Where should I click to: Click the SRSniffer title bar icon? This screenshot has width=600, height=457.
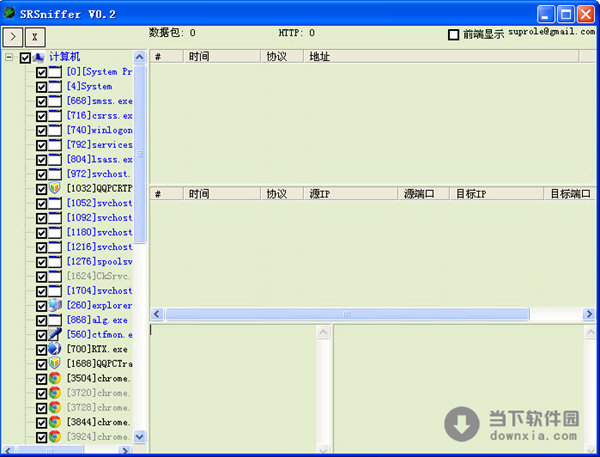pyautogui.click(x=9, y=13)
